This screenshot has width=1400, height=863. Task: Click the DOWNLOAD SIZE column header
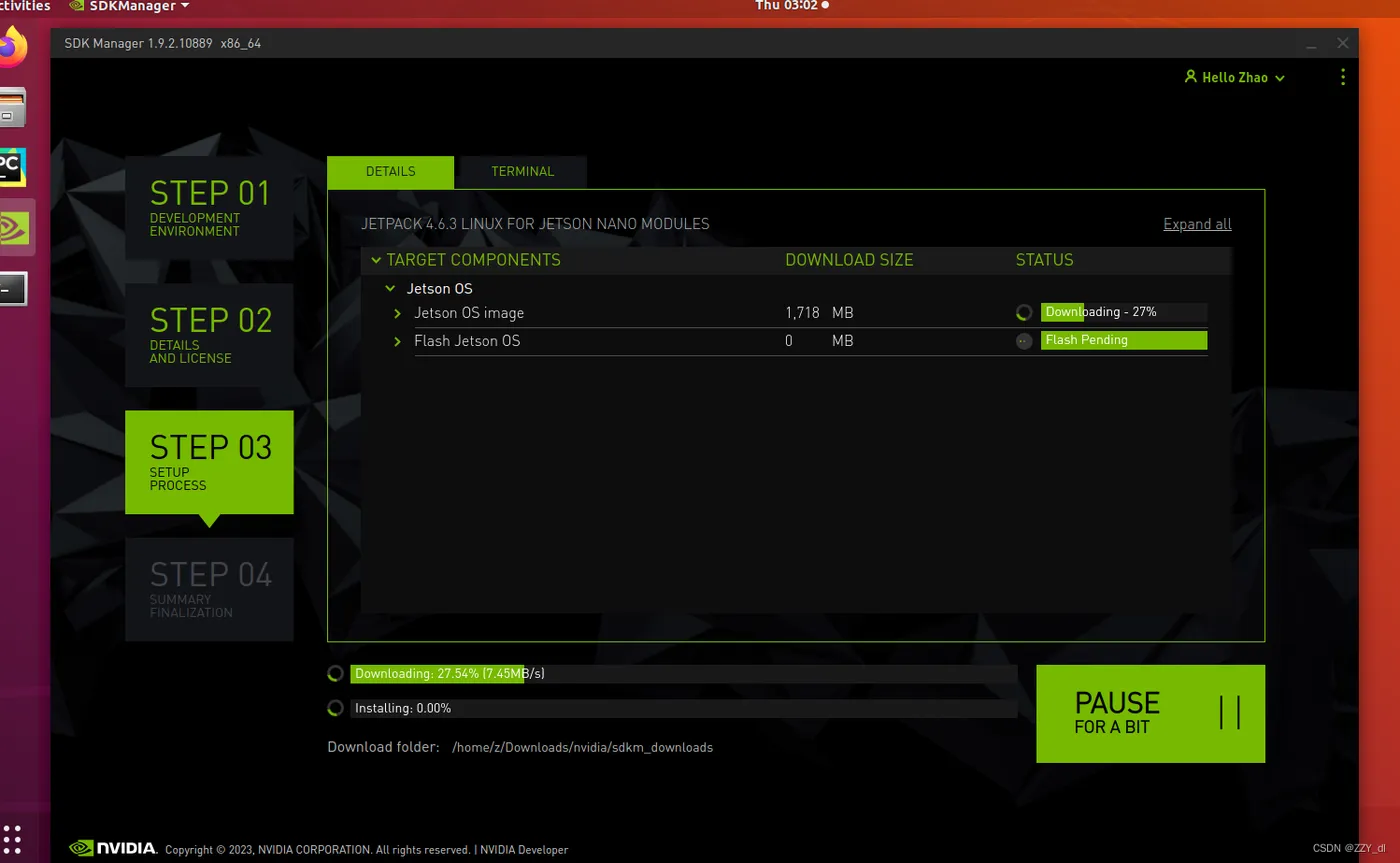[x=849, y=260]
